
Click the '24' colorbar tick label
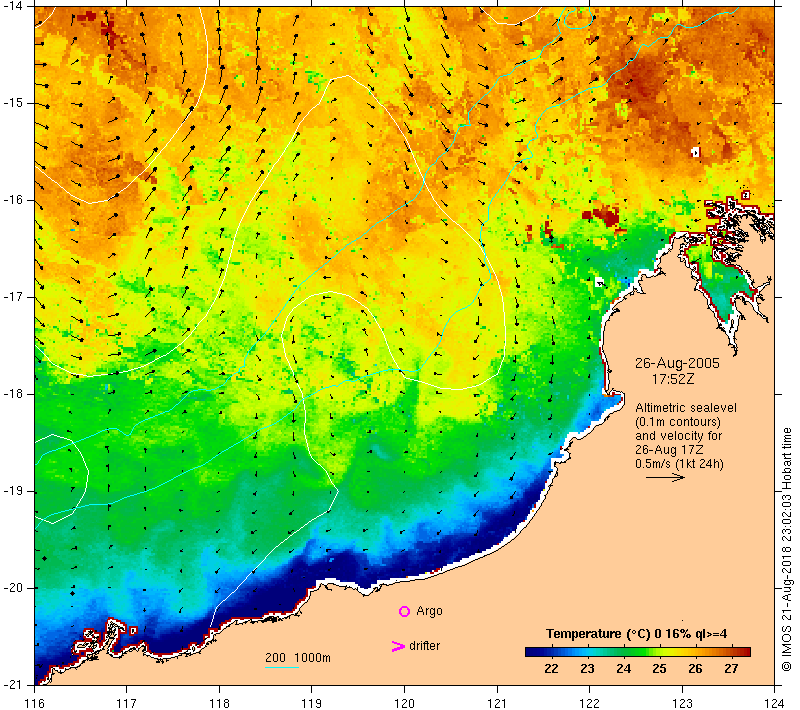623,669
